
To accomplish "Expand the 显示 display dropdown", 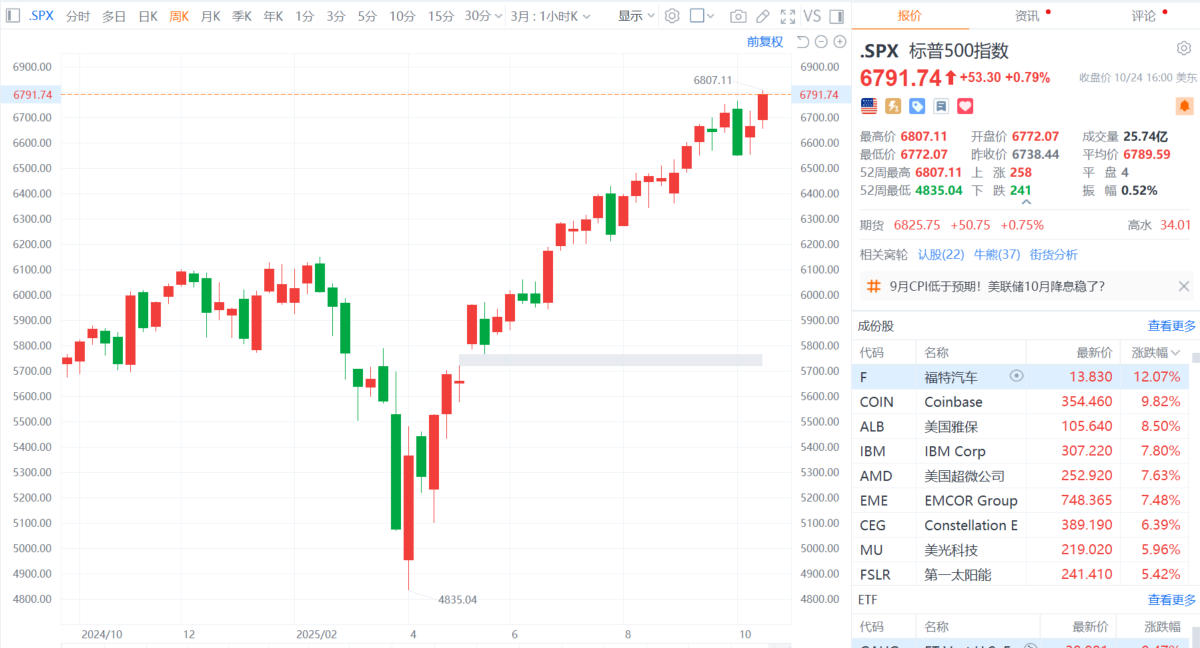I will pos(636,16).
